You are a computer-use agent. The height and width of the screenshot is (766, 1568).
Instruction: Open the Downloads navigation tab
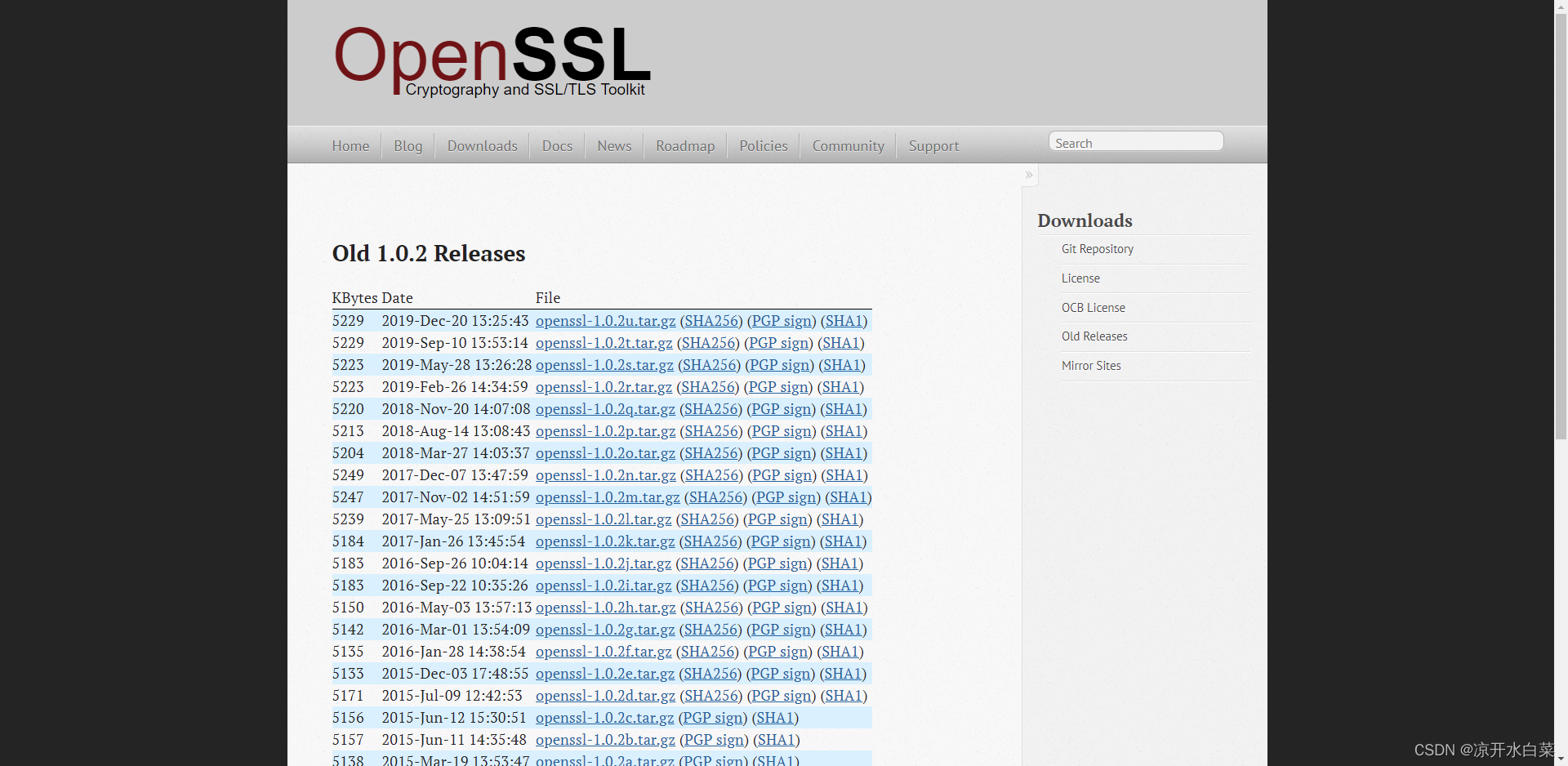tap(483, 146)
